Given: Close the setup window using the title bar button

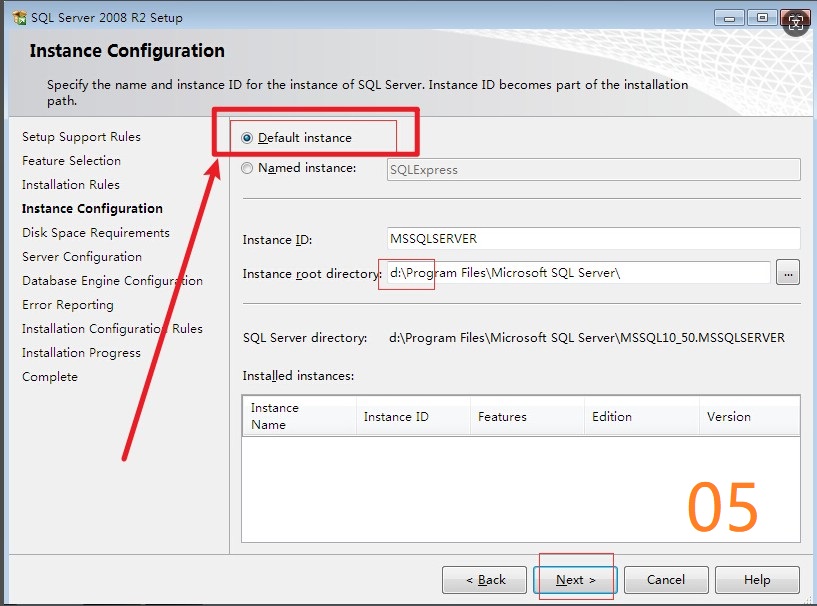Looking at the screenshot, I should tap(795, 17).
